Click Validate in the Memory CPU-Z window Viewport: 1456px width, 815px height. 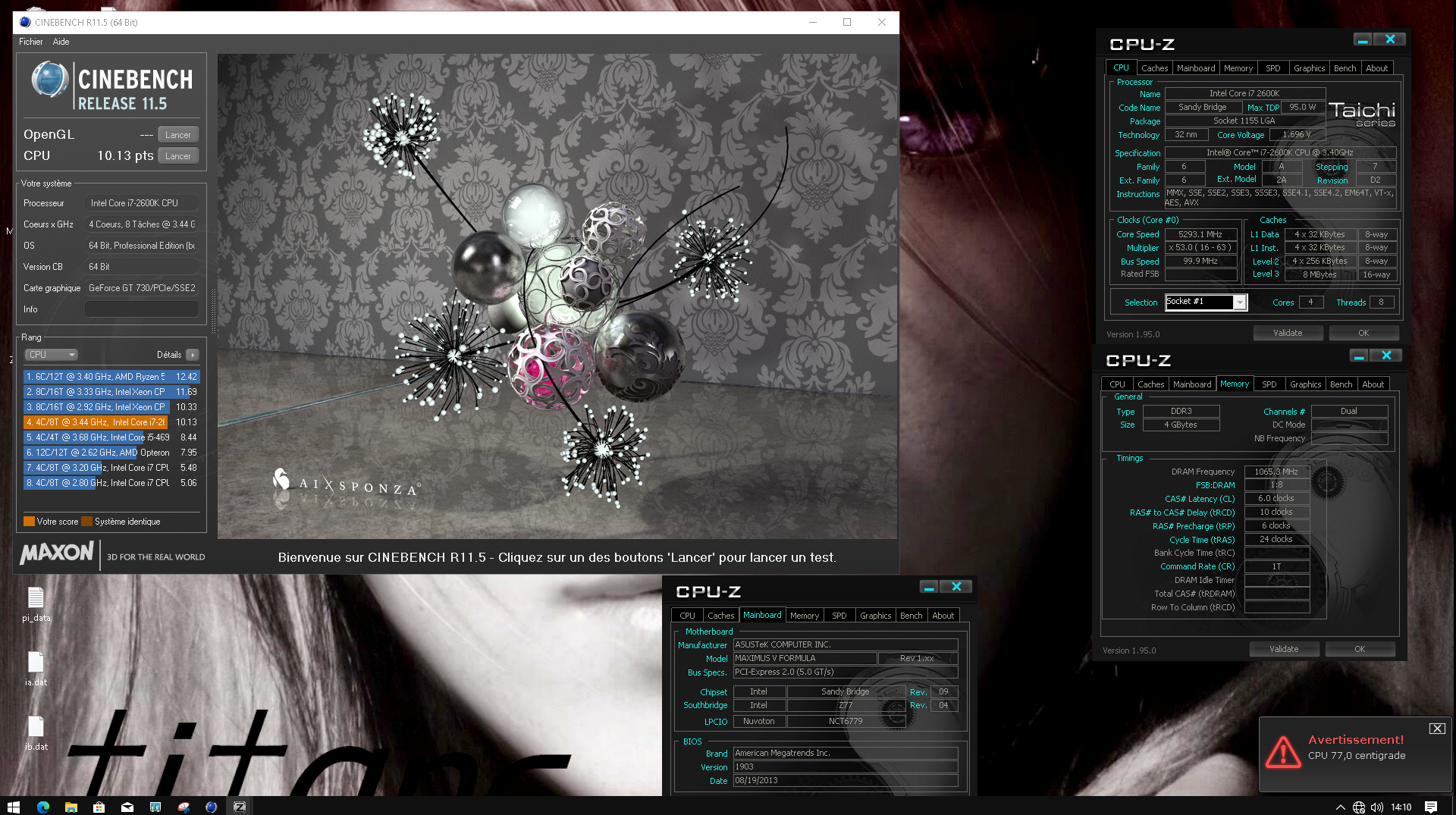point(1283,649)
